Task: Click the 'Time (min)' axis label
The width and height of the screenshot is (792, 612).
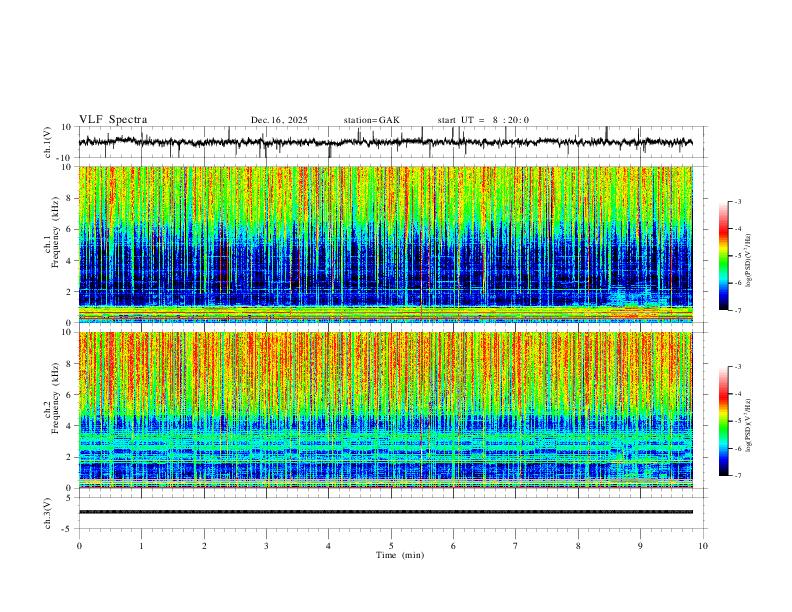Action: 400,555
